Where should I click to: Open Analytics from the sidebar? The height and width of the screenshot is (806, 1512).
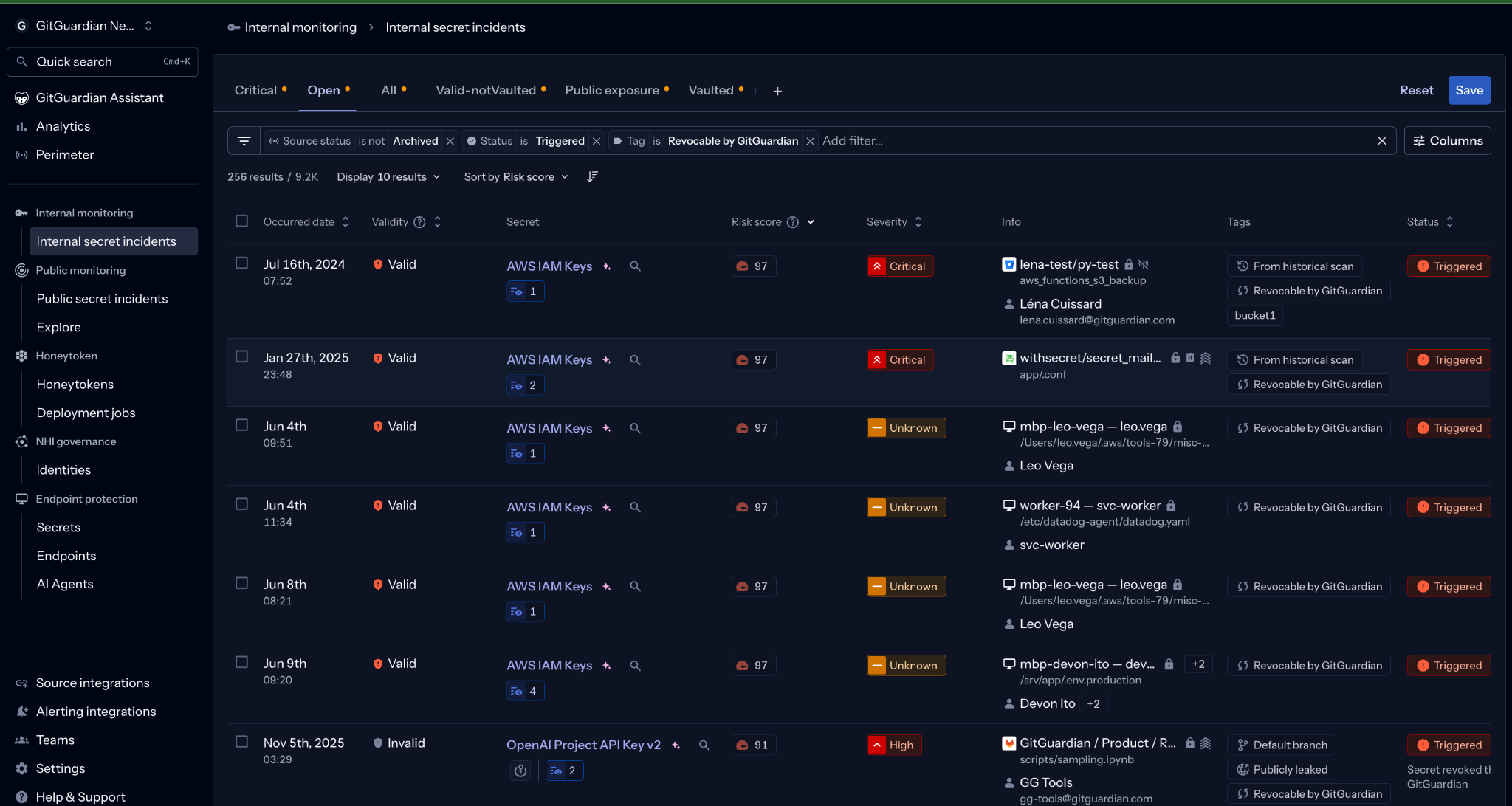click(x=63, y=126)
